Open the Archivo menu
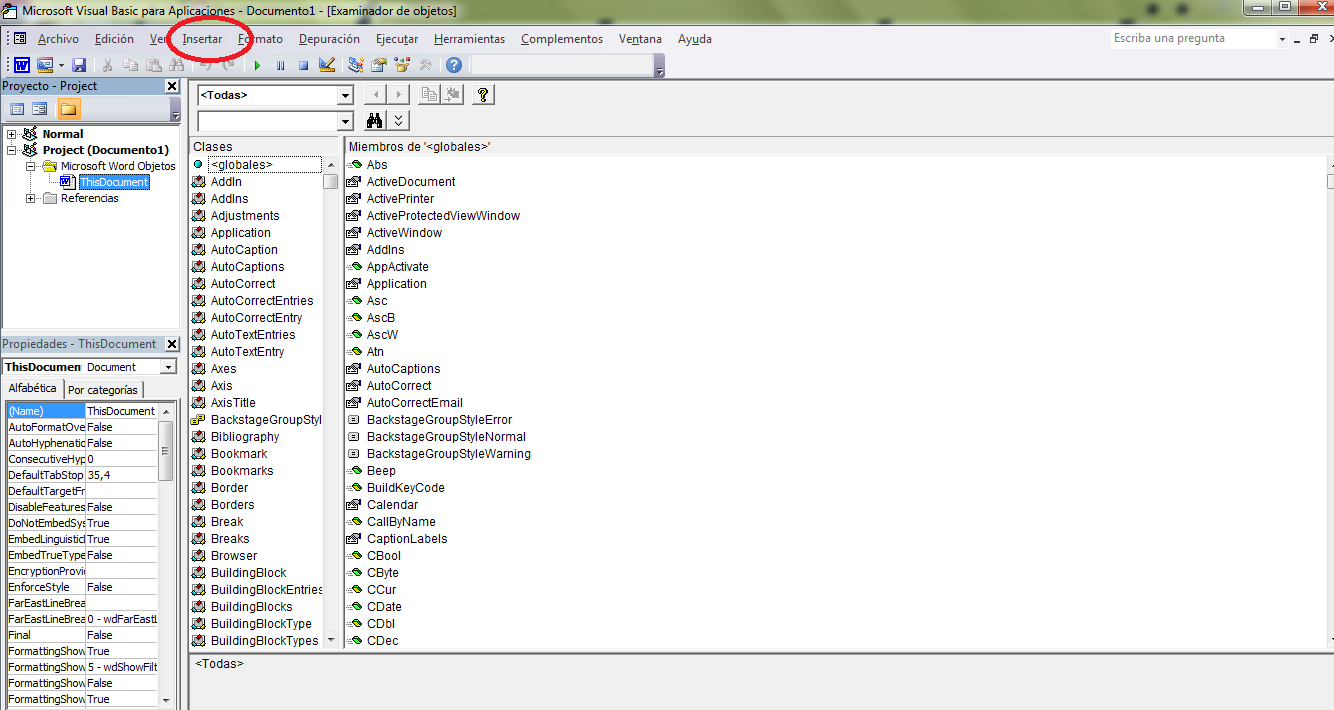 [58, 39]
